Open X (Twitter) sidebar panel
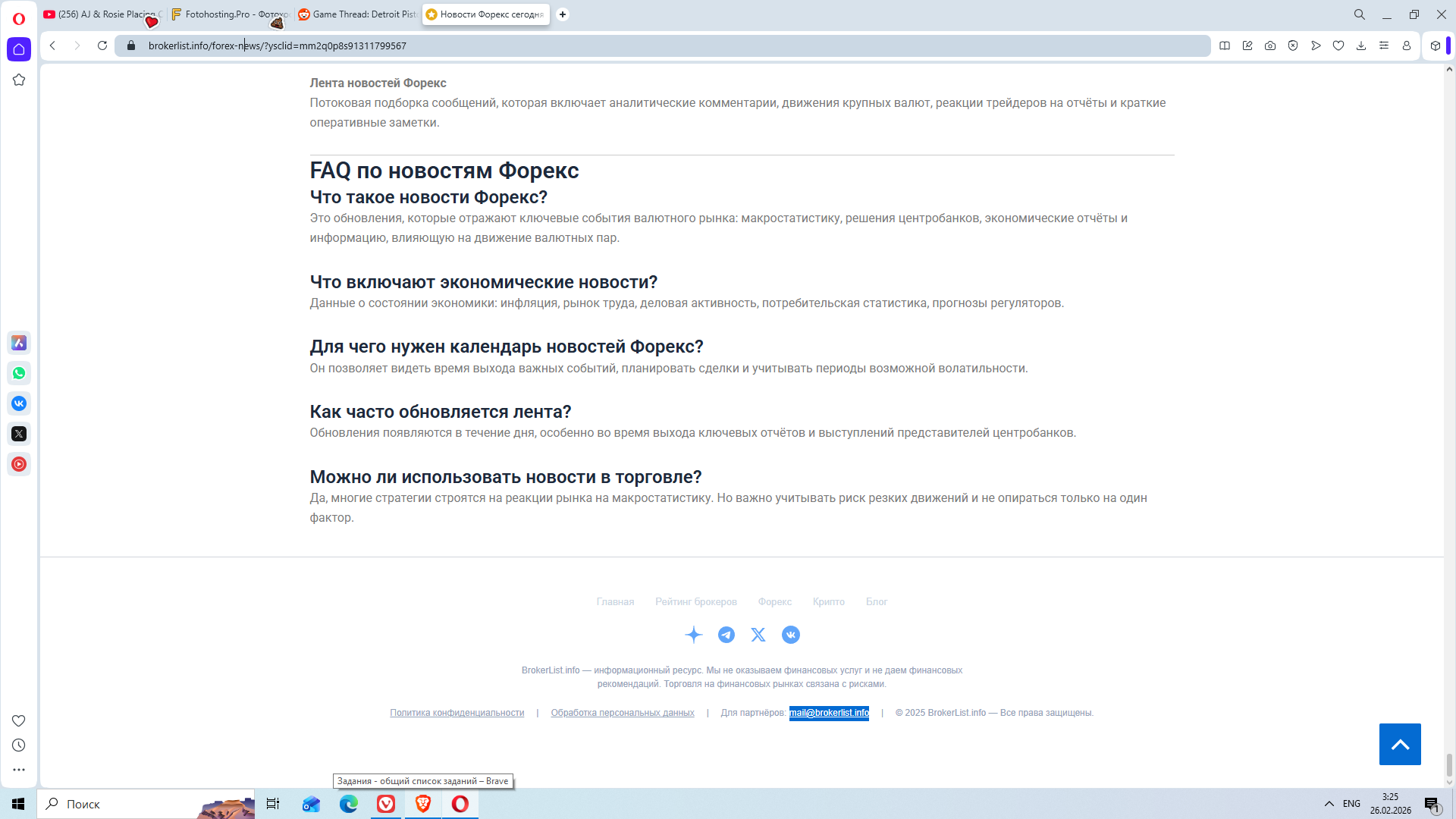The width and height of the screenshot is (1456, 819). point(19,434)
